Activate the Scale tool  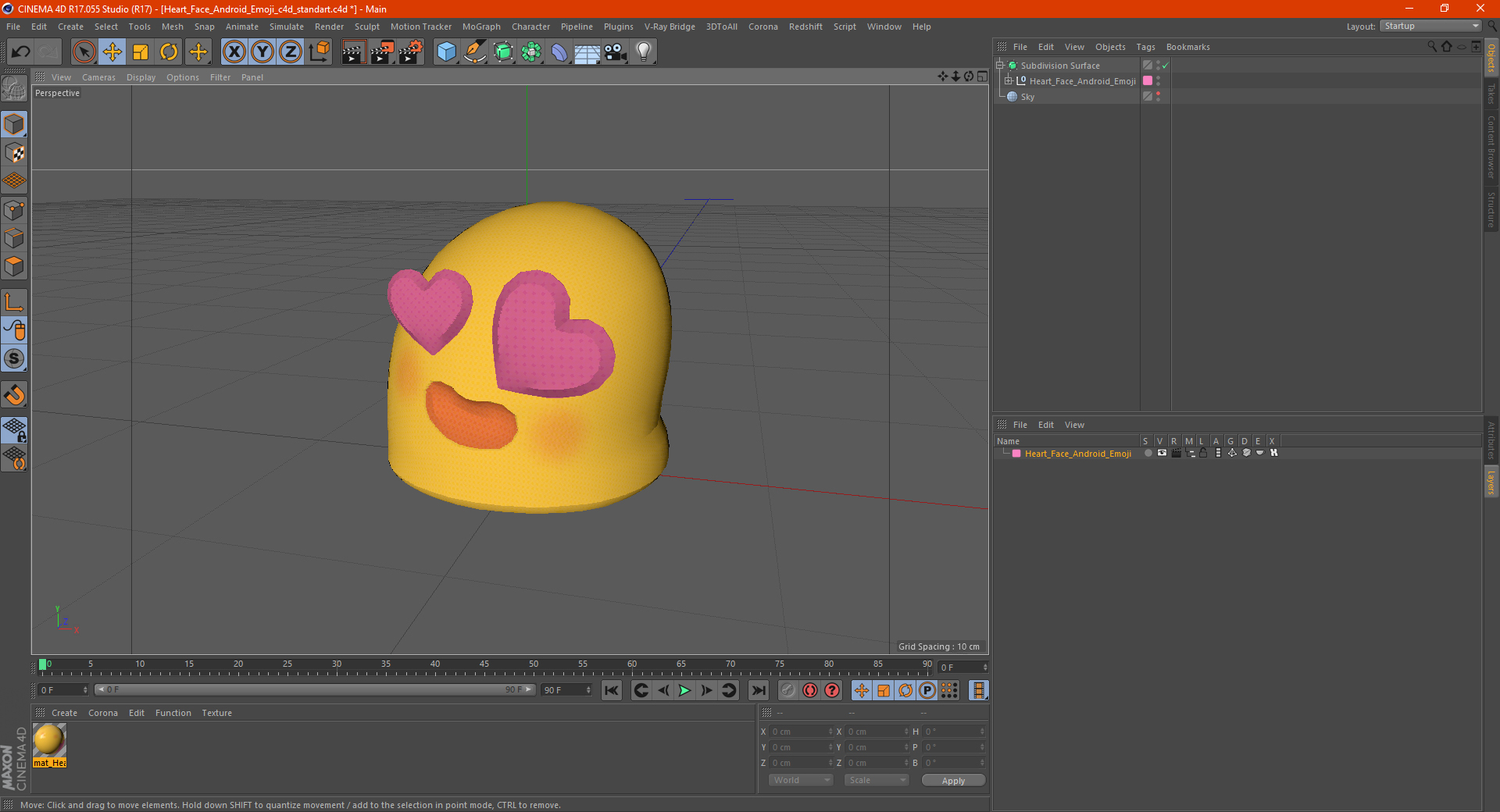[x=141, y=52]
